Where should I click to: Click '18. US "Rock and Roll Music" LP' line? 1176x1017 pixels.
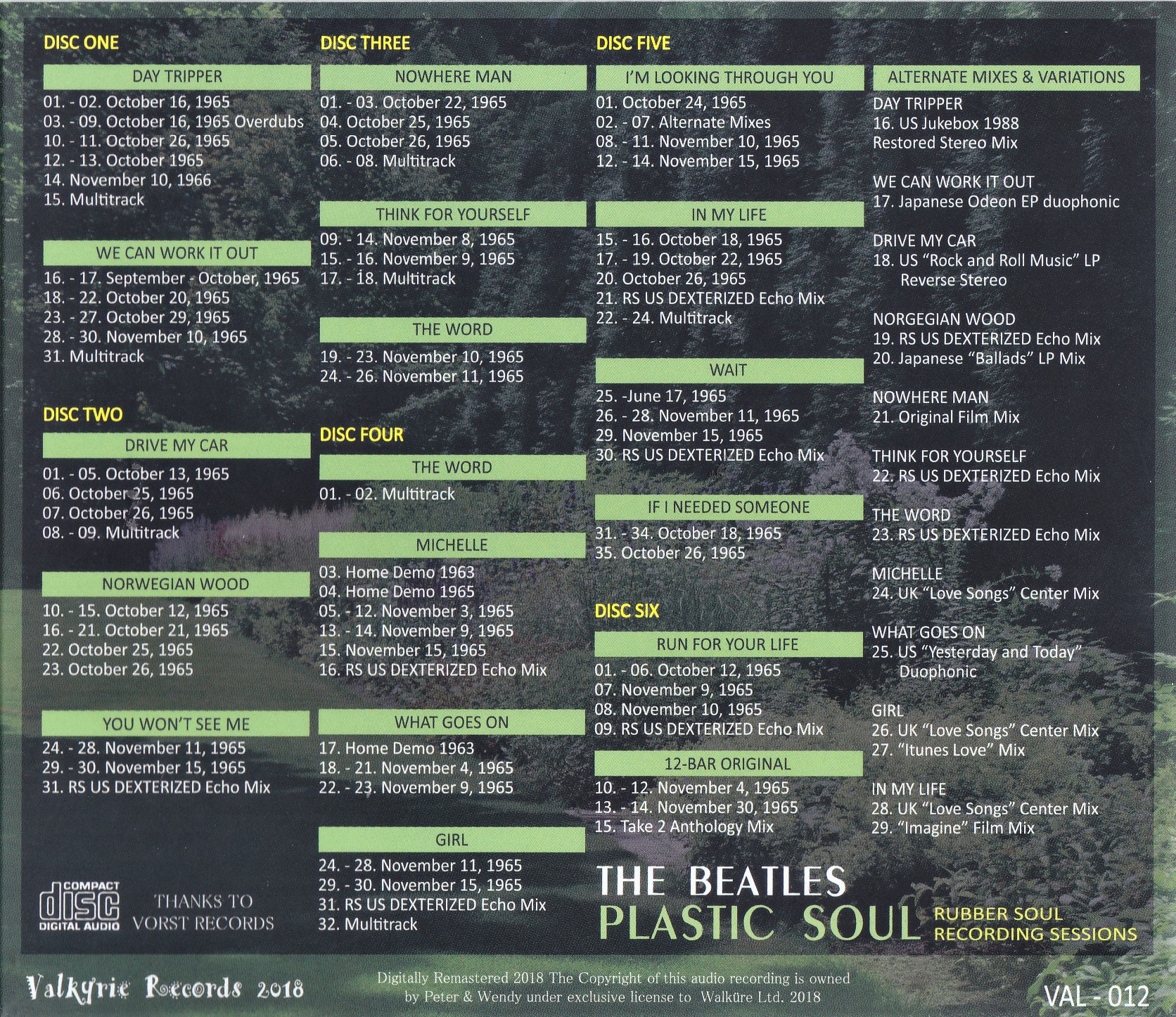click(x=986, y=260)
